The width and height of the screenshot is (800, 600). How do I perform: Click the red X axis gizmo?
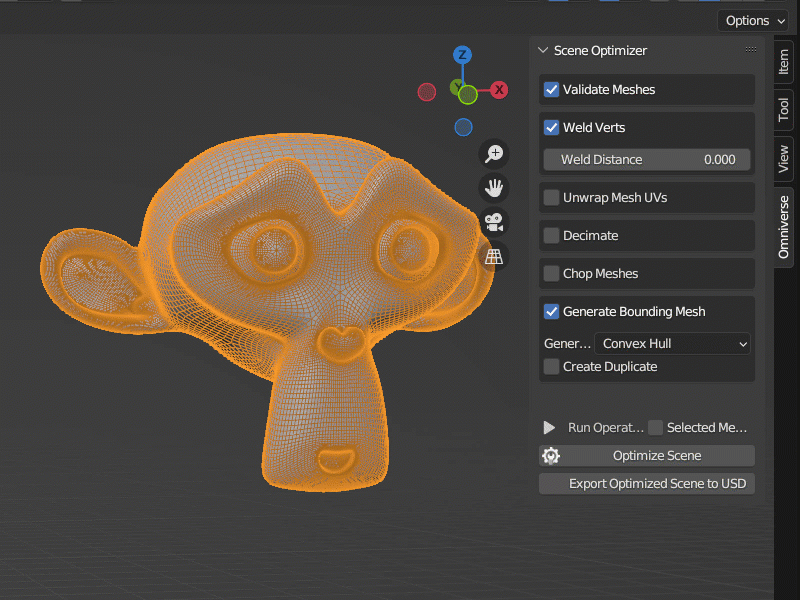[x=499, y=90]
